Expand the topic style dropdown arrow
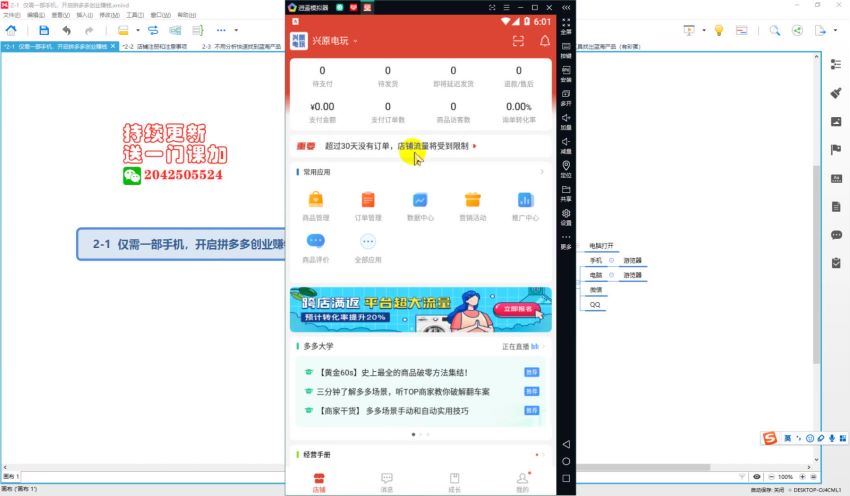This screenshot has width=850, height=496. coord(138,30)
